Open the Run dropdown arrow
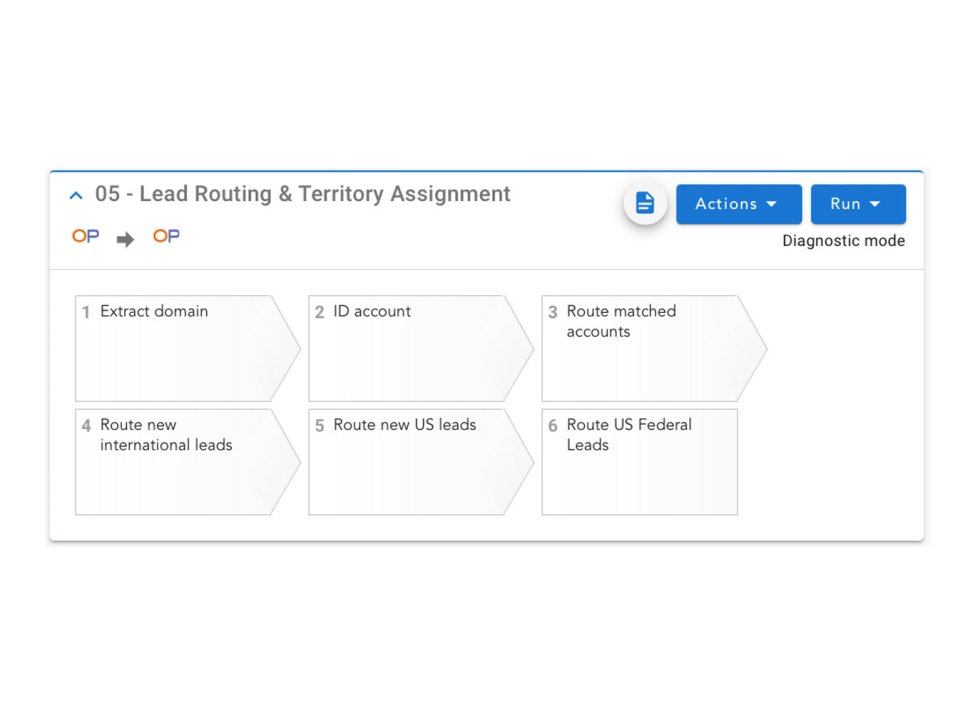 pyautogui.click(x=877, y=204)
